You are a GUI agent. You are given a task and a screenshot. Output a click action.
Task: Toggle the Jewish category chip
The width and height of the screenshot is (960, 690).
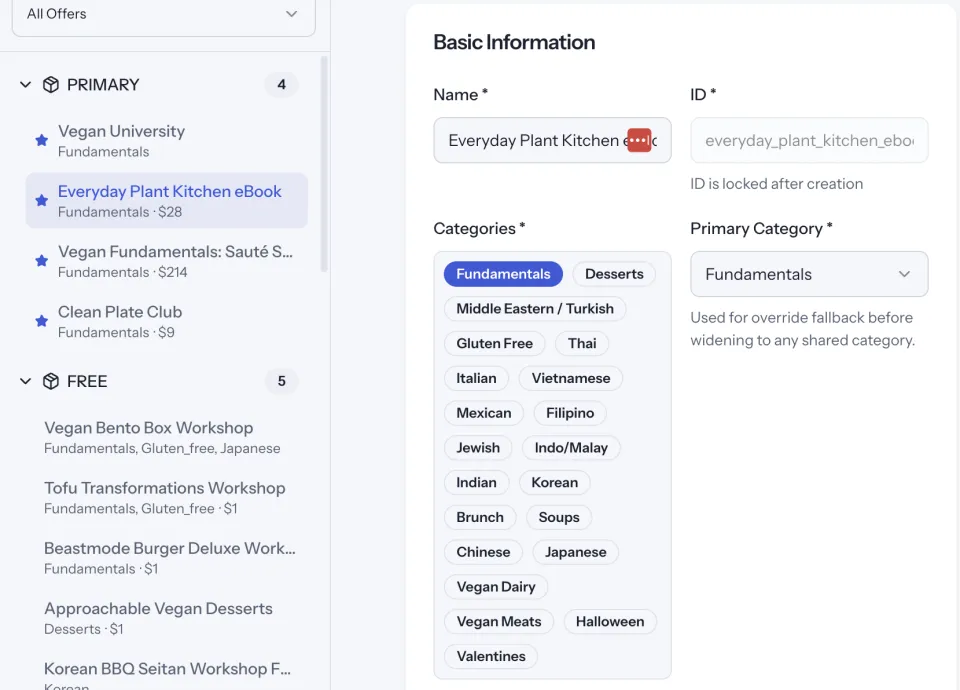478,448
